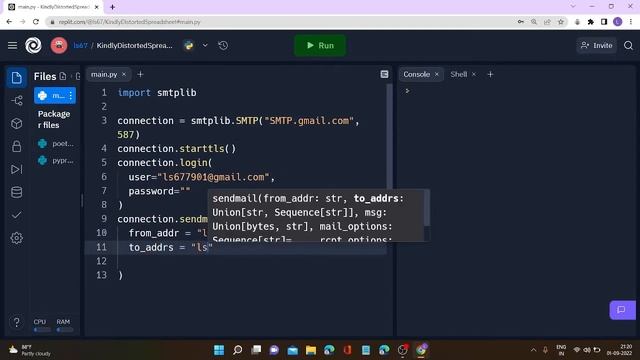The width and height of the screenshot is (640, 360).
Task: Open the chat bubble button
Action: pos(622,310)
